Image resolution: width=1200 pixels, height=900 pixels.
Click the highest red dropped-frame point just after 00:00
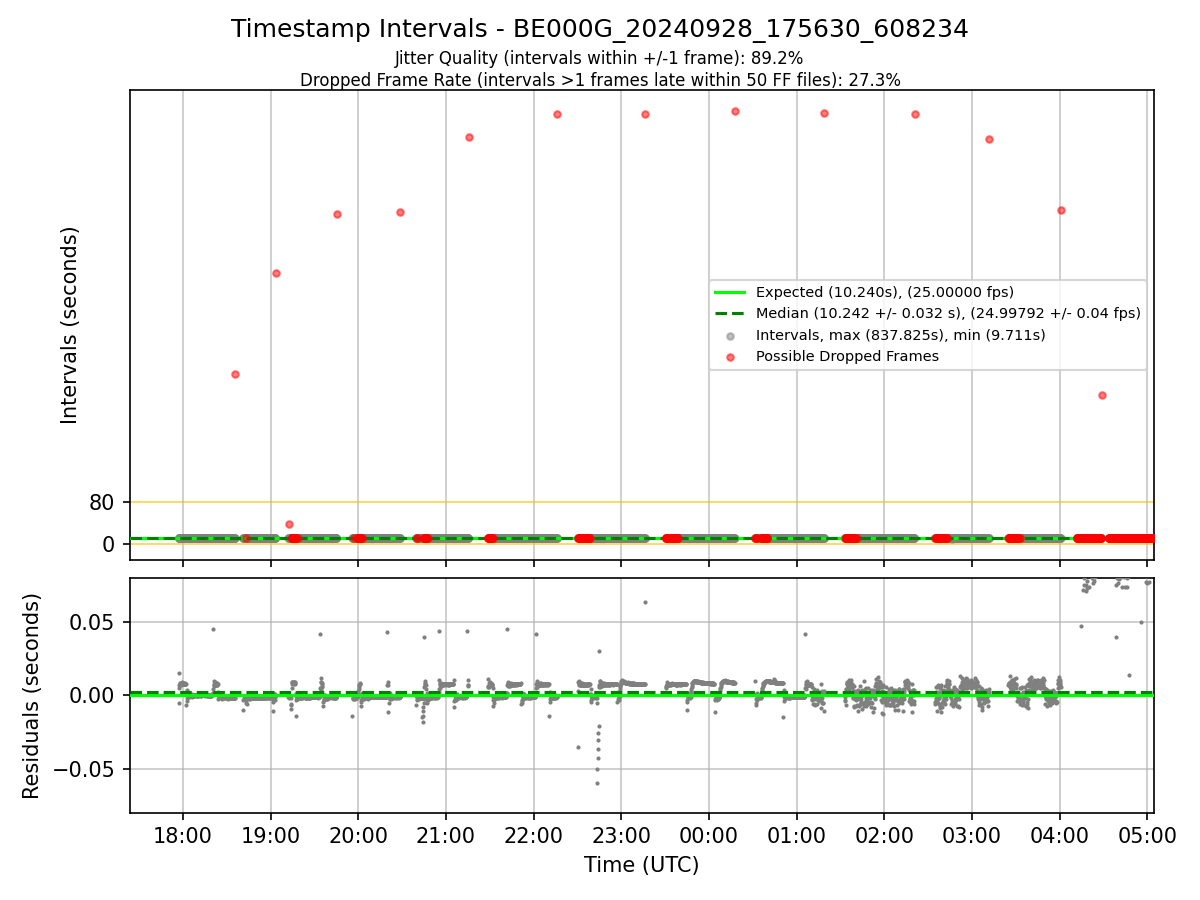pyautogui.click(x=735, y=111)
